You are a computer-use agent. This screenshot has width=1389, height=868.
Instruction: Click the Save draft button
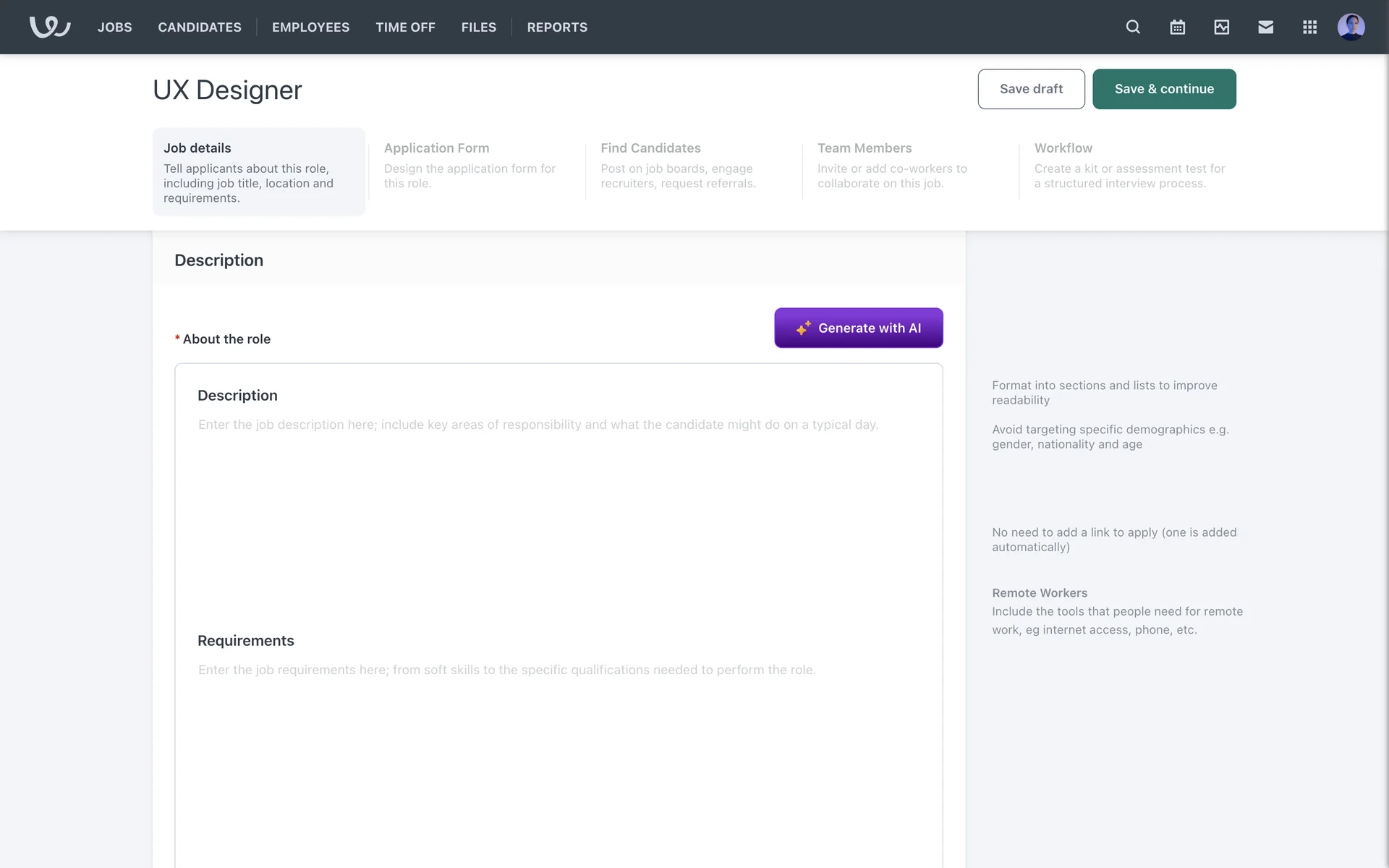[x=1031, y=89]
